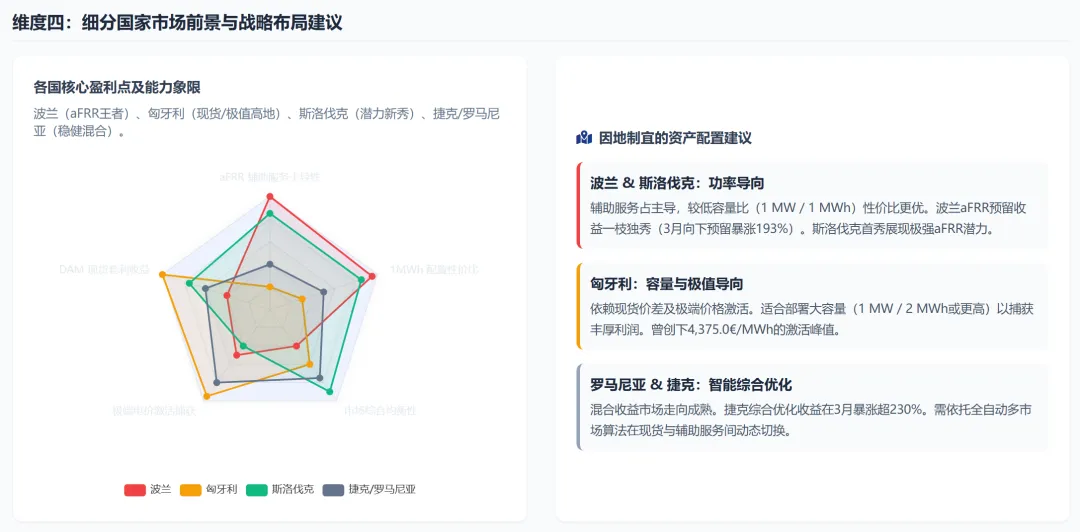1080x532 pixels.
Task: Select the orange 匈牙利 point on the lower-left axis
Action: (x=207, y=396)
